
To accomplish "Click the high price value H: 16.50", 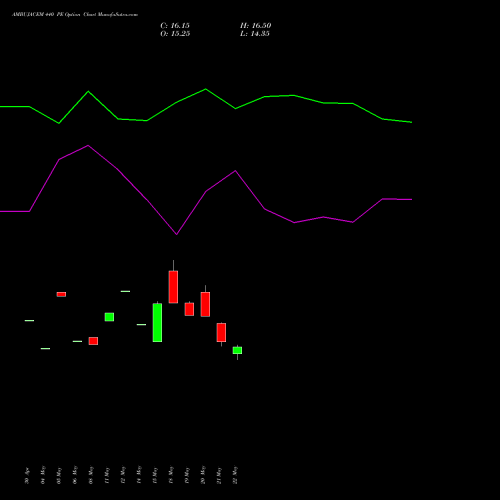I will pyautogui.click(x=255, y=26).
